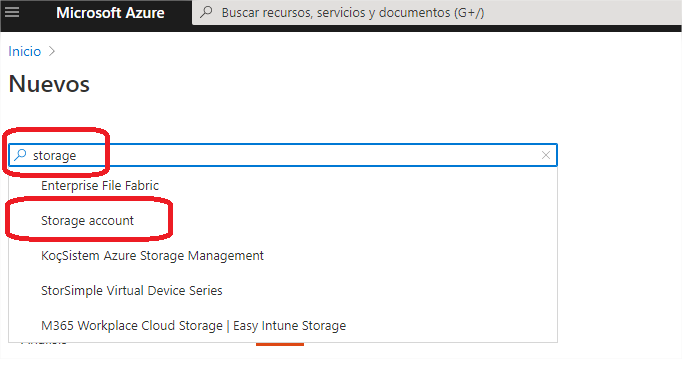Select the Enterprise File Fabric suggestion
Image resolution: width=682 pixels, height=371 pixels.
click(x=100, y=186)
